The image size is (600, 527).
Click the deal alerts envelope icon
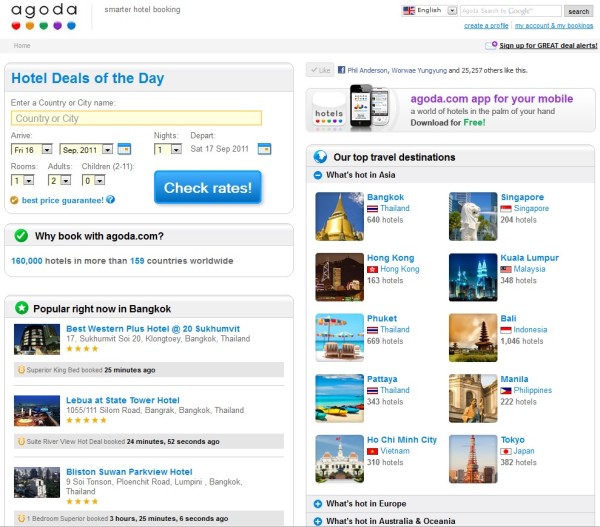(x=491, y=45)
